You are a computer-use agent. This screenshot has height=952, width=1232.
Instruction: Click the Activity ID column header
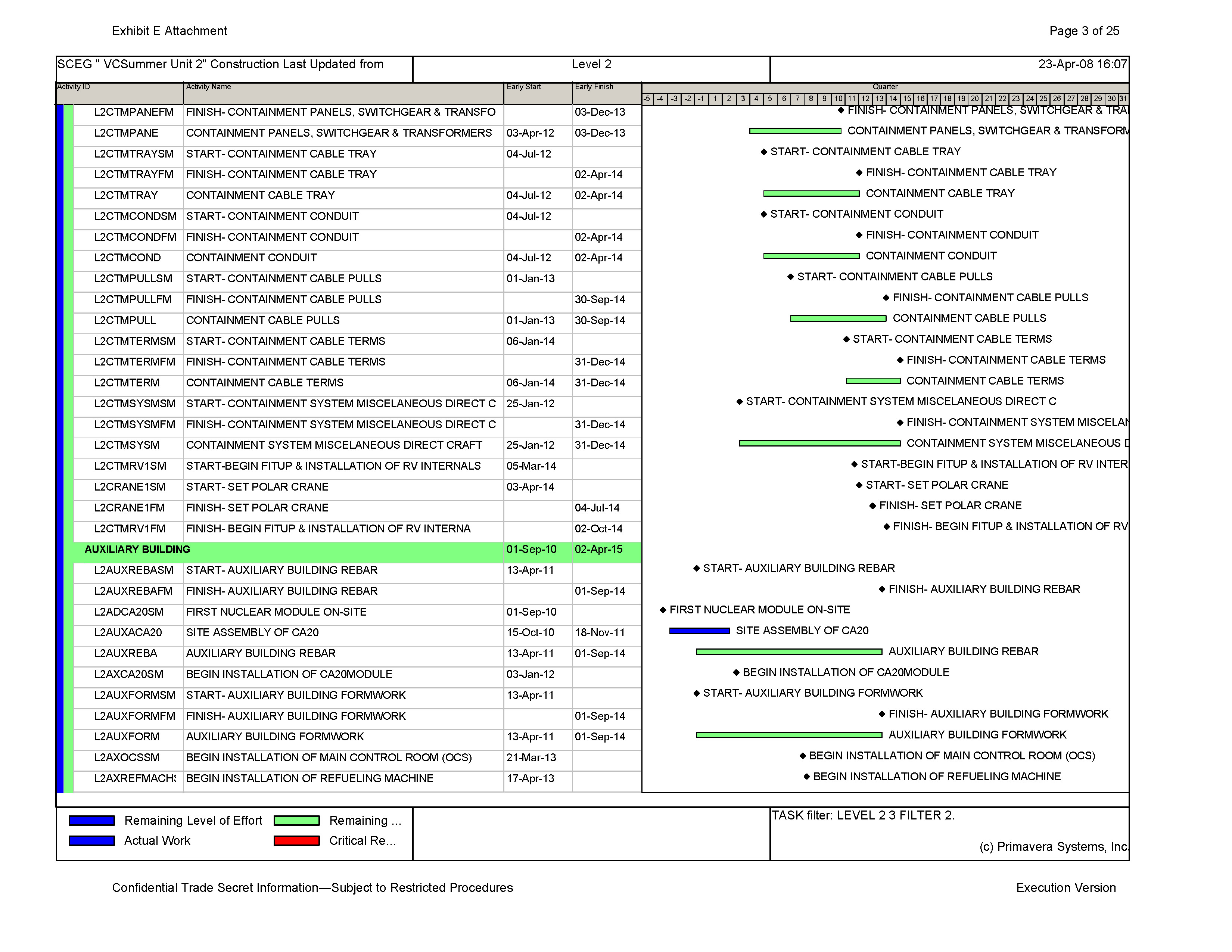pos(119,93)
